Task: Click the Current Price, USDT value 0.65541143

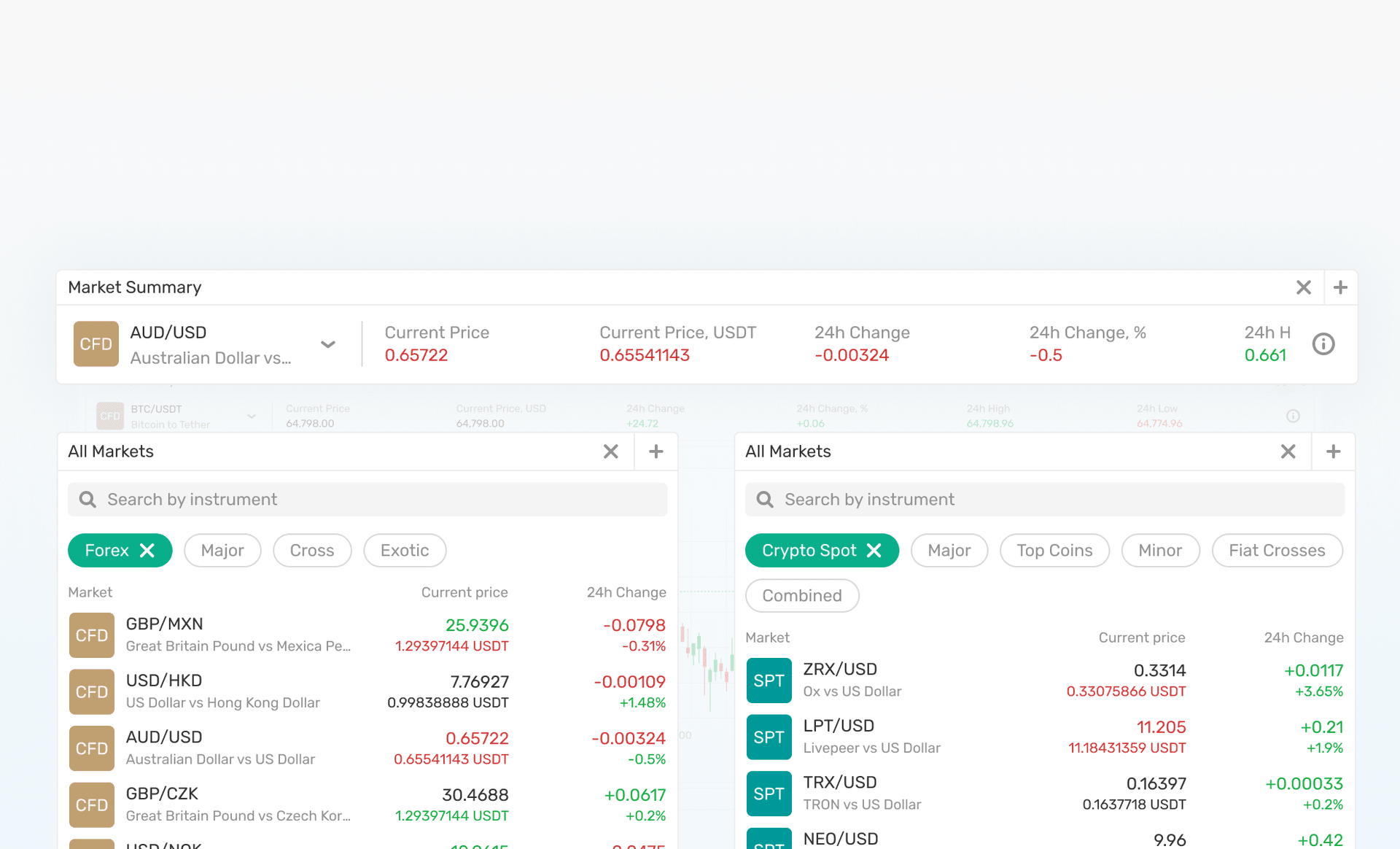Action: click(645, 355)
